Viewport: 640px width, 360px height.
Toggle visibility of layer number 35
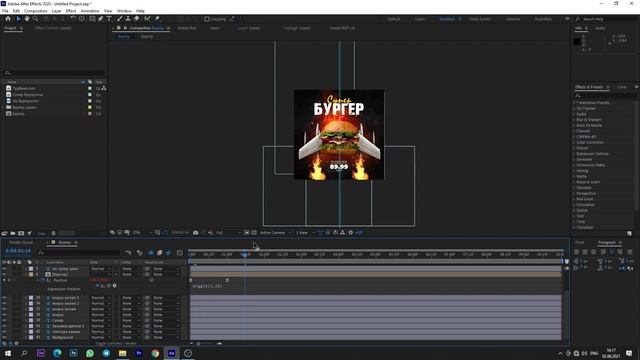4,298
